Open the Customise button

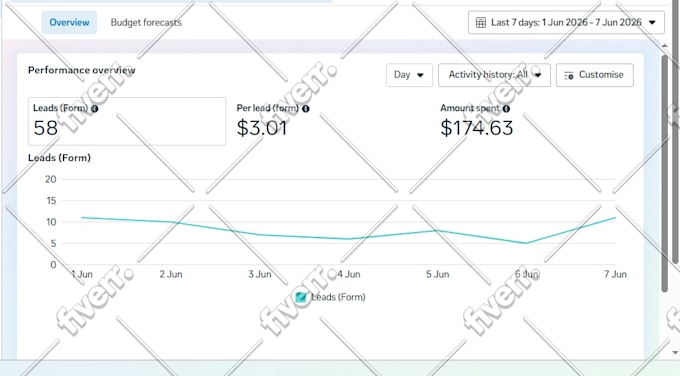point(595,75)
